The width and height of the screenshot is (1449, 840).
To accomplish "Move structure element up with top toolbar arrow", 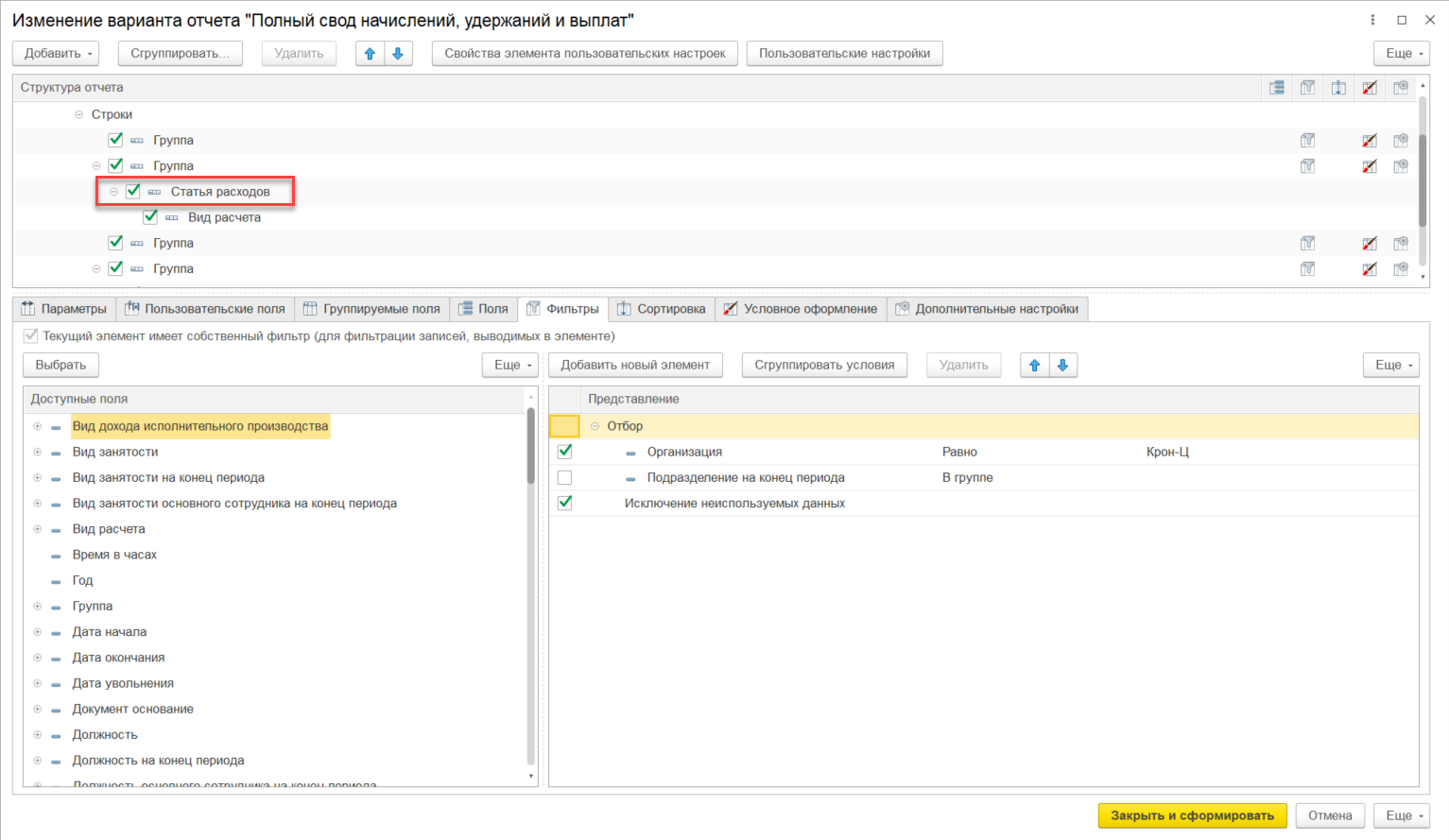I will click(371, 54).
